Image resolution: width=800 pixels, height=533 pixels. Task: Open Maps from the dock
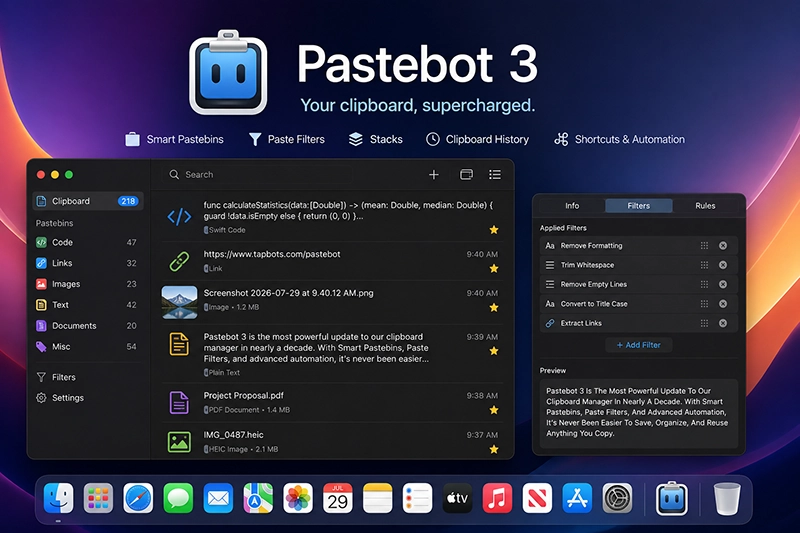click(x=258, y=498)
